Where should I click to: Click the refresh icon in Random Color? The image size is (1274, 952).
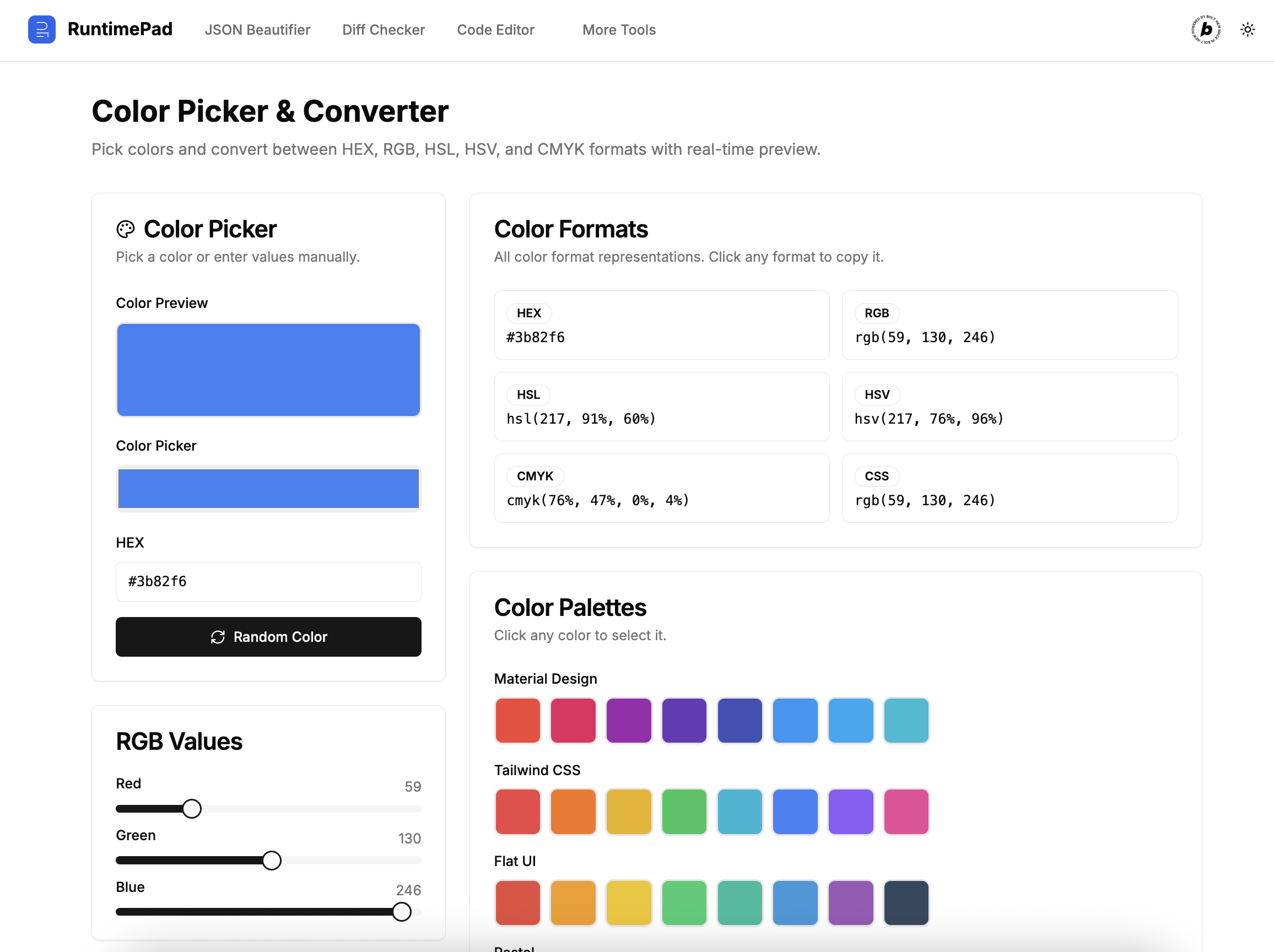point(218,636)
